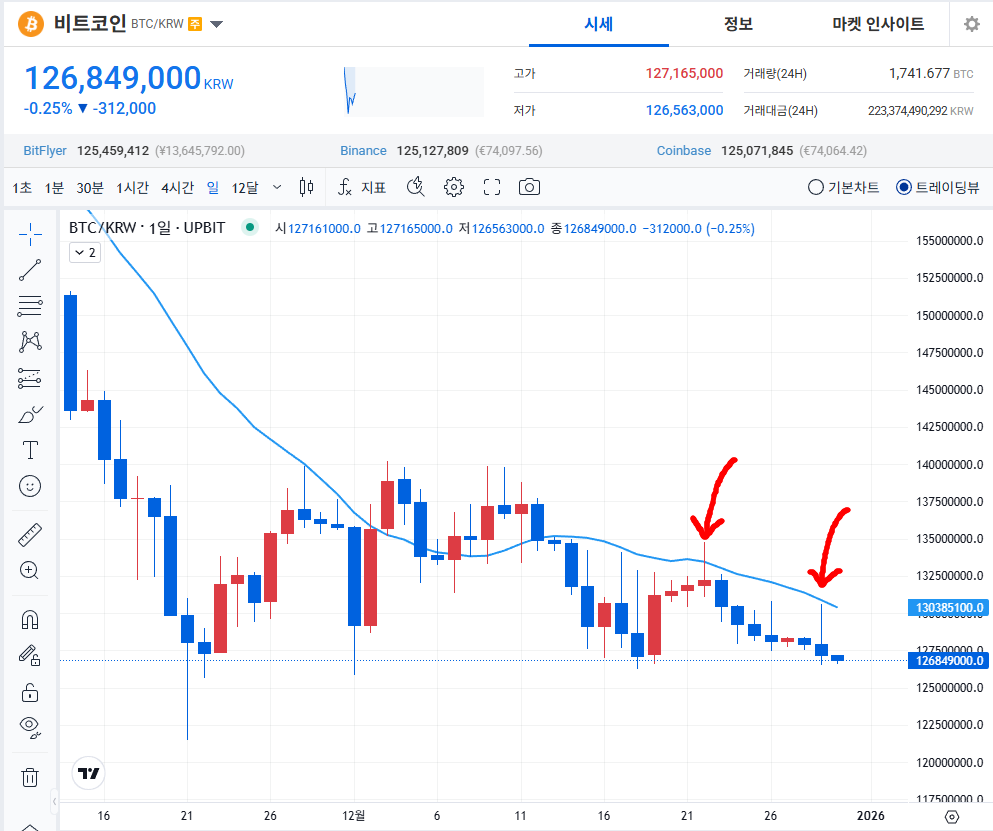Take a chart snapshot with camera icon

(529, 187)
